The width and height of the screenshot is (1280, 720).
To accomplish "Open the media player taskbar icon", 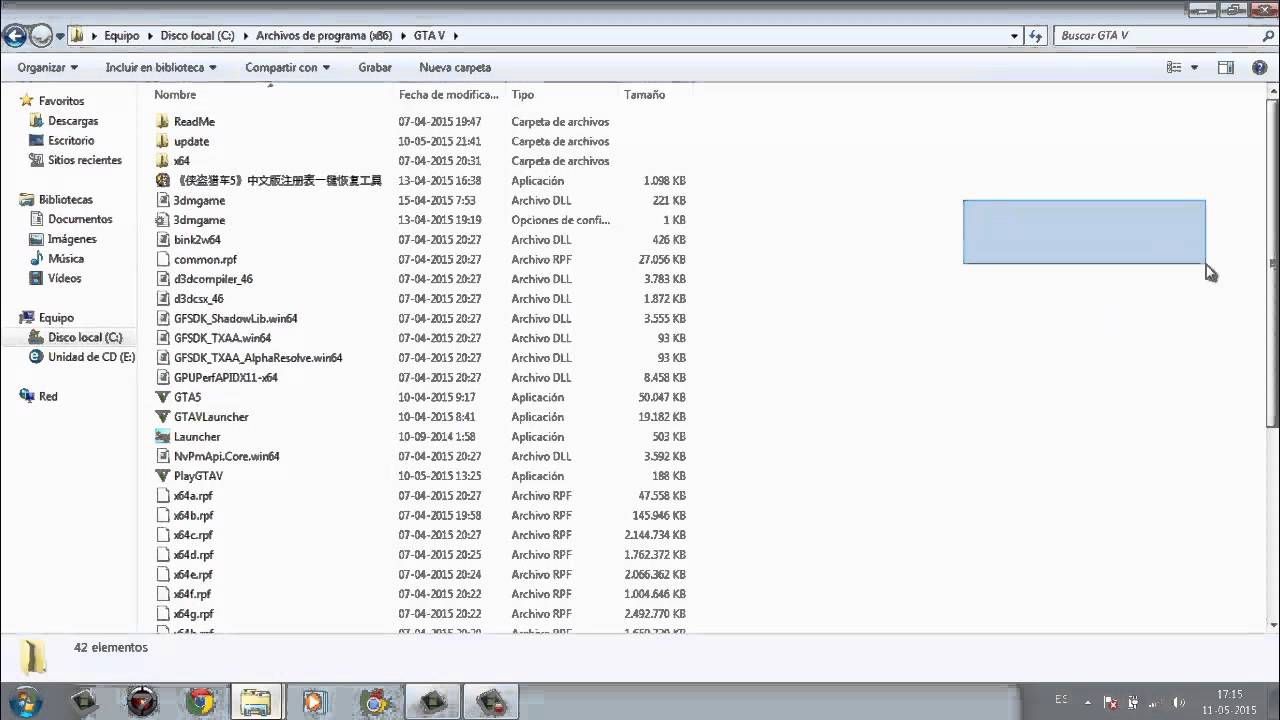I will (313, 701).
